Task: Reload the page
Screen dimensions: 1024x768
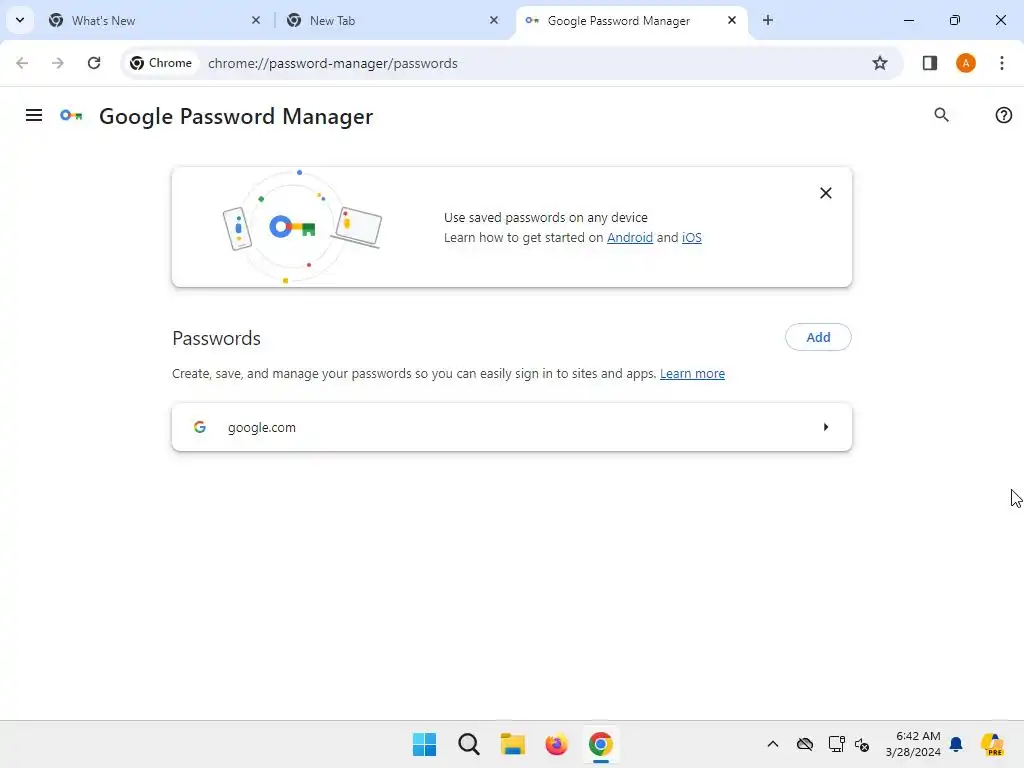Action: point(94,63)
